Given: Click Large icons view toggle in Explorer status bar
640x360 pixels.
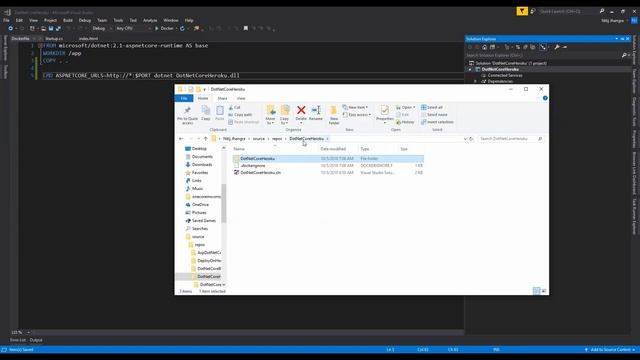Looking at the screenshot, I should (x=544, y=291).
